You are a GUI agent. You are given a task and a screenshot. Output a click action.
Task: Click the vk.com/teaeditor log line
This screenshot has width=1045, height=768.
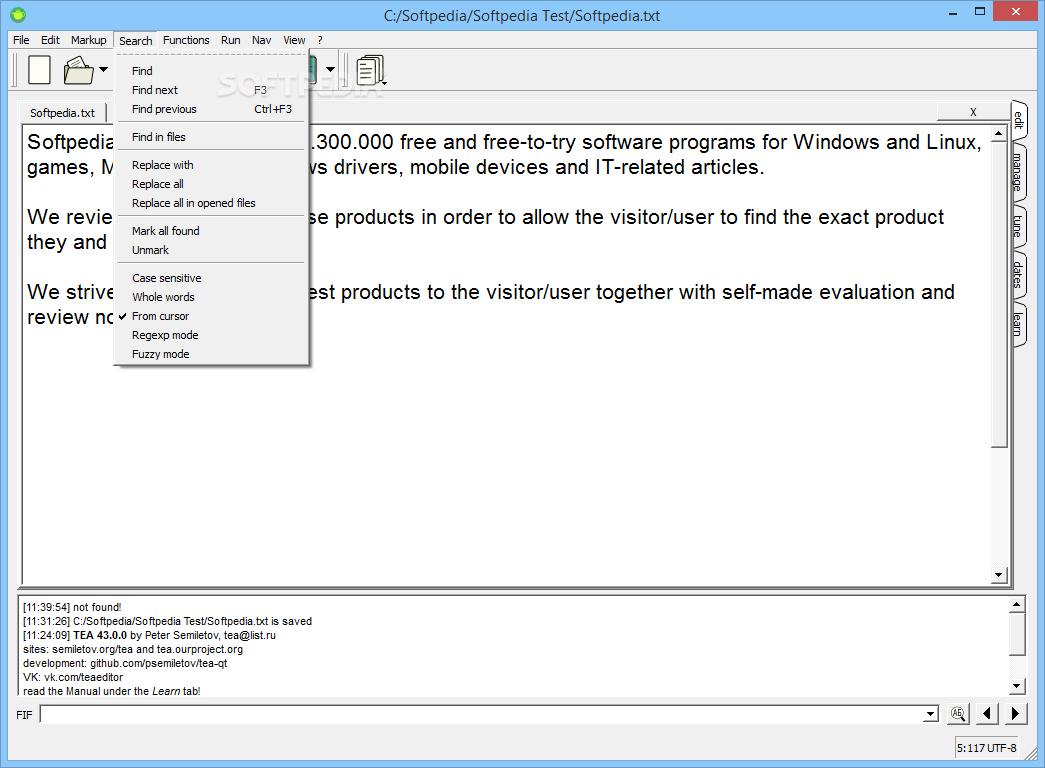[x=73, y=677]
